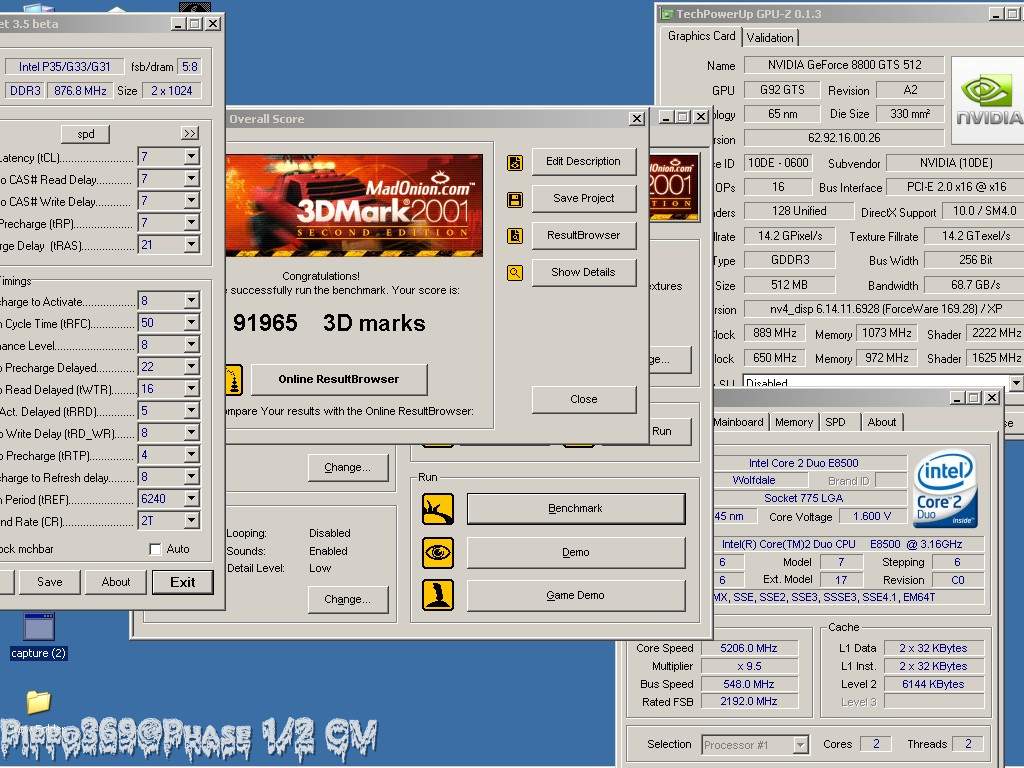Click the Demo button

click(x=576, y=552)
